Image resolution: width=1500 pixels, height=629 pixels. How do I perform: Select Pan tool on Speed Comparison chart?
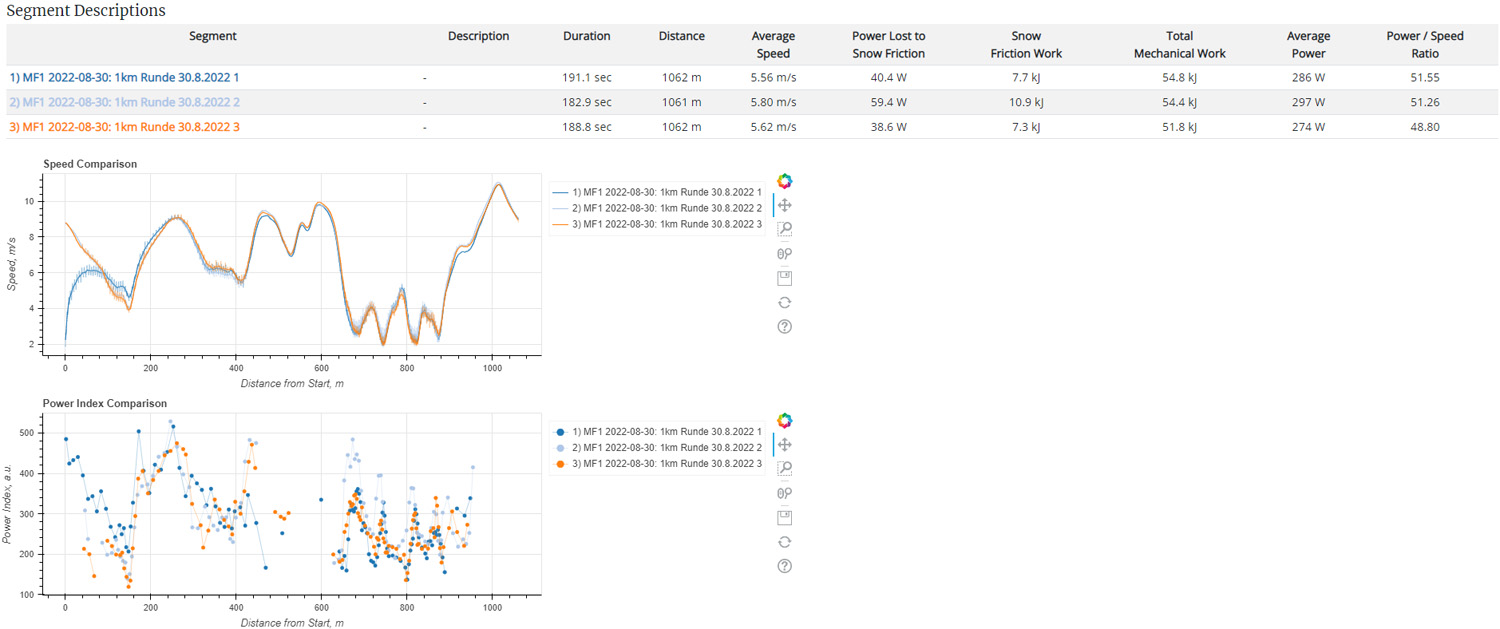coord(785,205)
